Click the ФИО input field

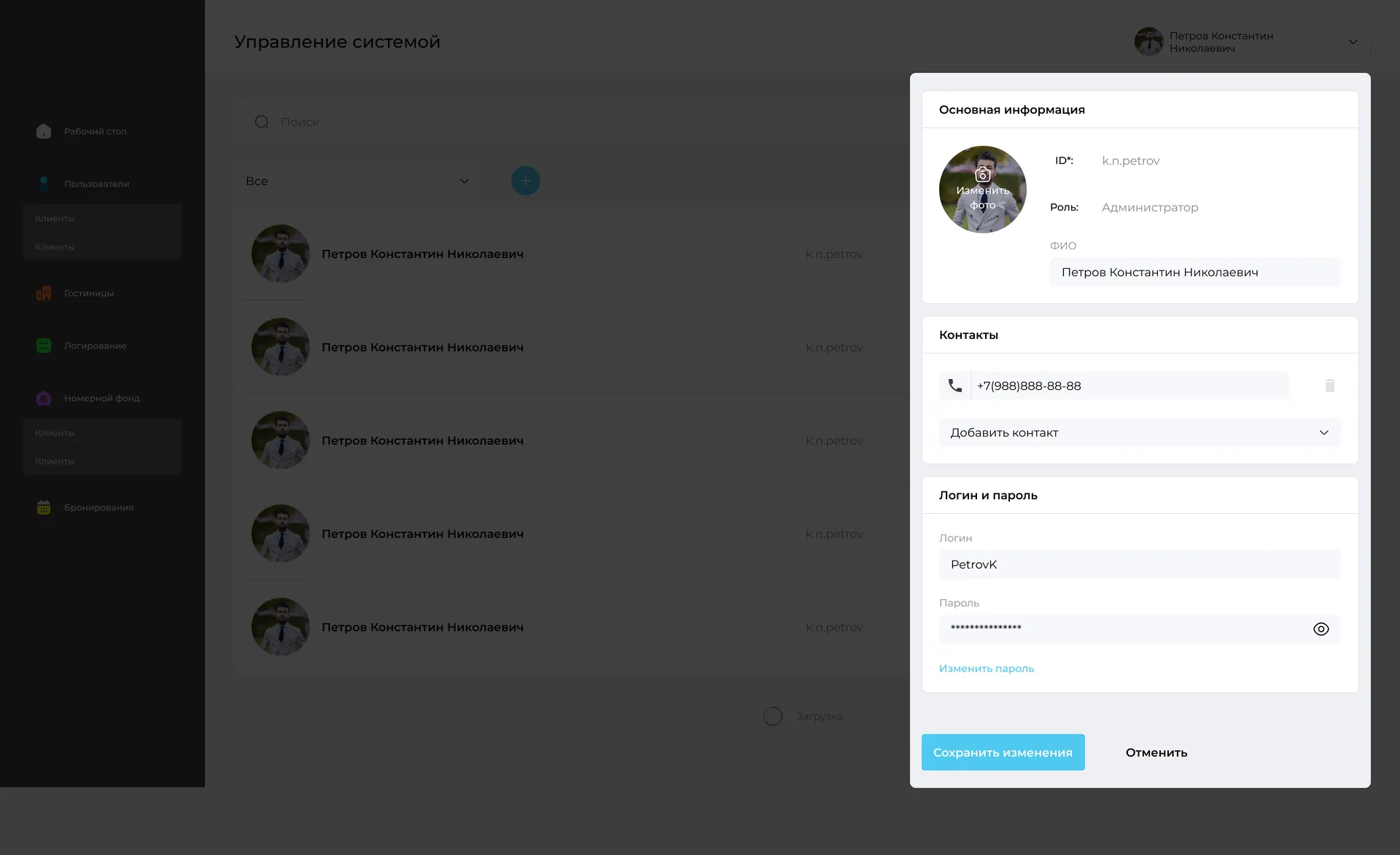coord(1195,272)
